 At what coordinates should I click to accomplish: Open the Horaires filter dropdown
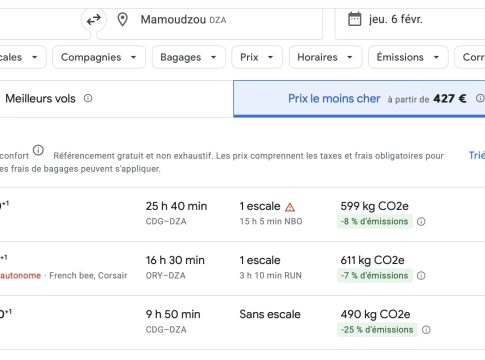(x=325, y=57)
